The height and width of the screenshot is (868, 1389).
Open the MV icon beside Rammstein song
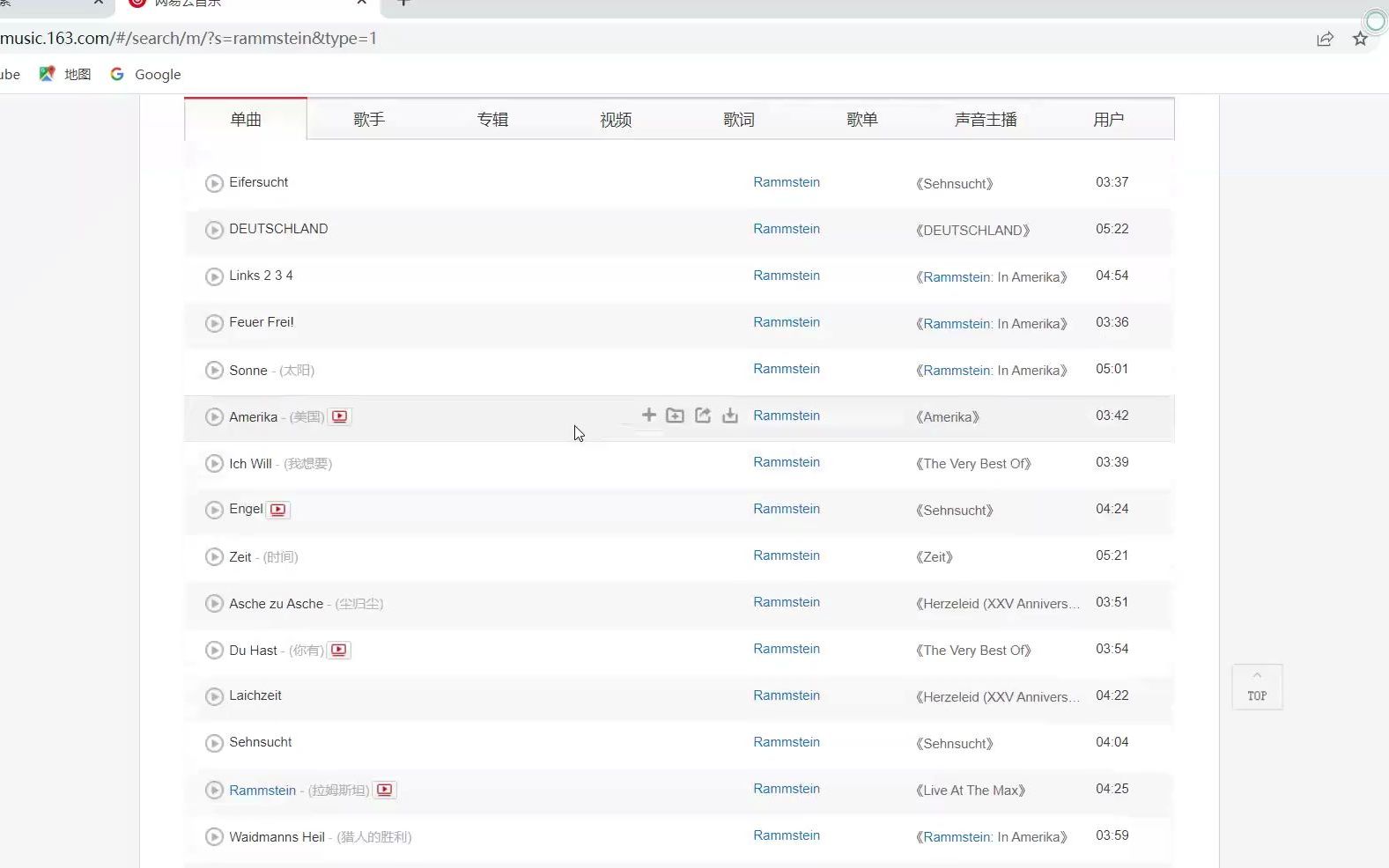coord(385,790)
